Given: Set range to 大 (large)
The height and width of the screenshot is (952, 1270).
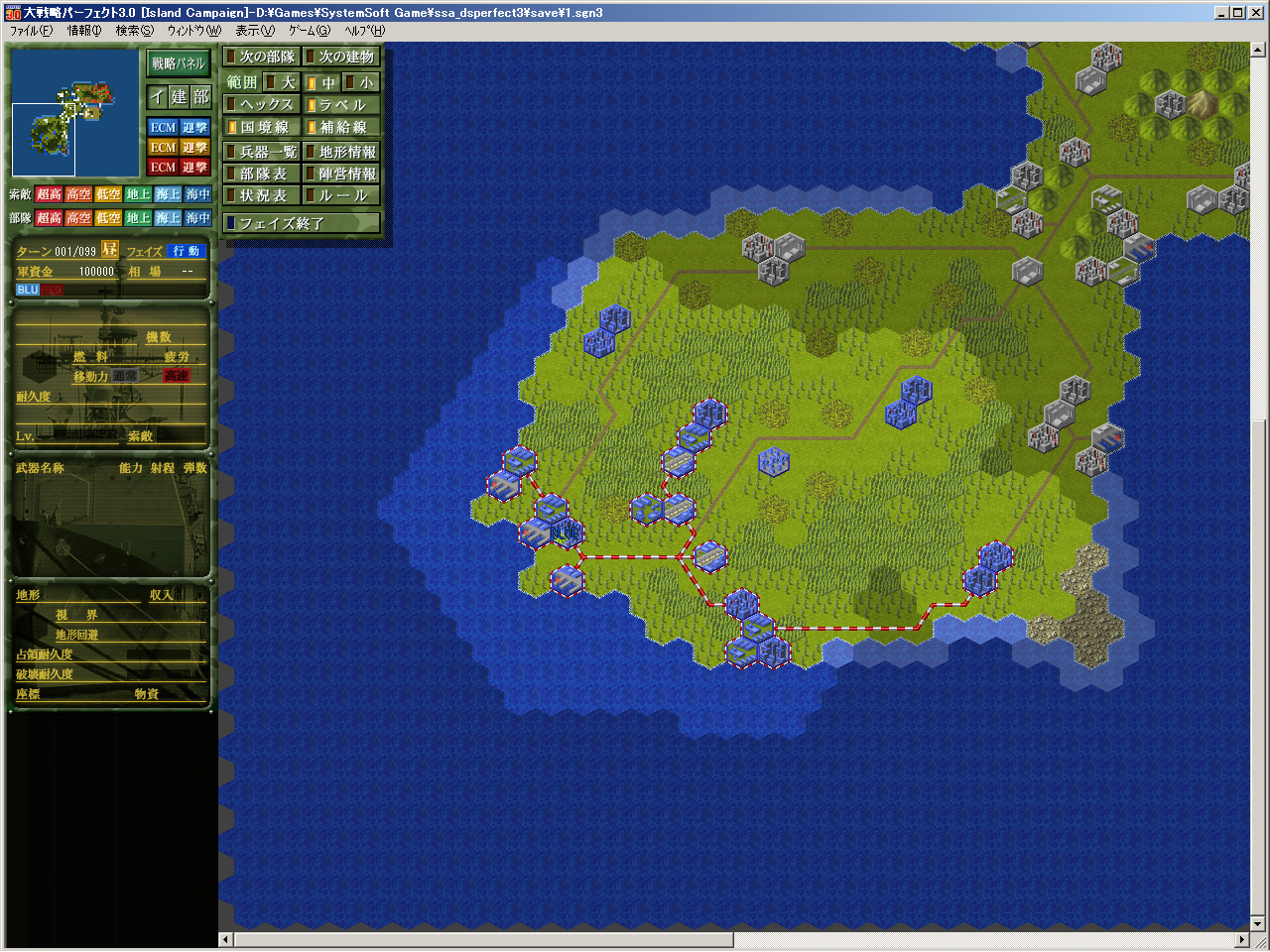Looking at the screenshot, I should point(281,82).
